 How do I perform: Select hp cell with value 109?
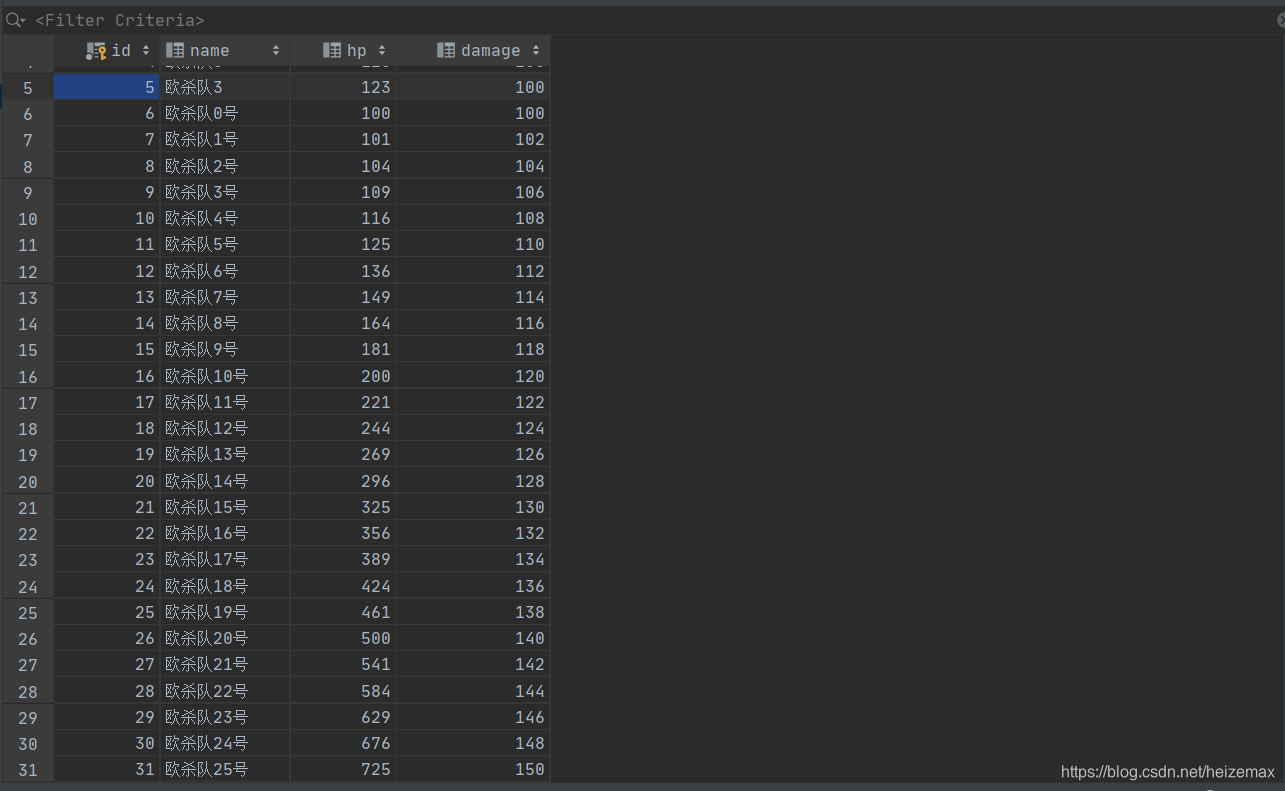343,192
